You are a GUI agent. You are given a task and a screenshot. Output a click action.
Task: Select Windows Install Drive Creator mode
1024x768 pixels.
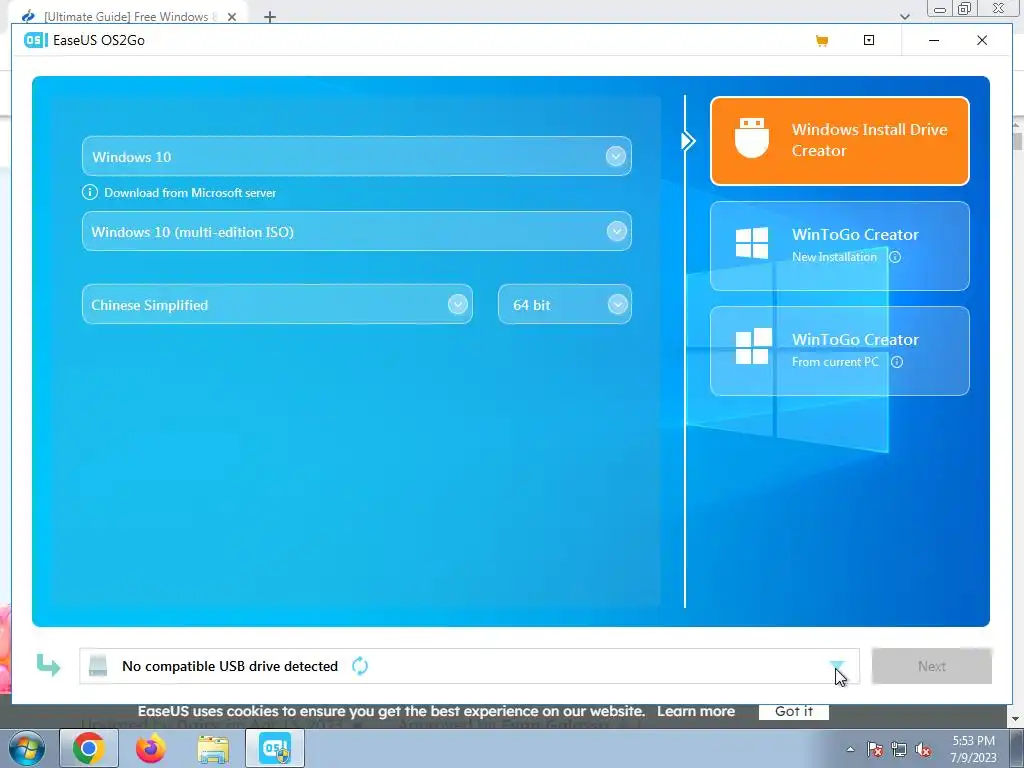tap(840, 141)
